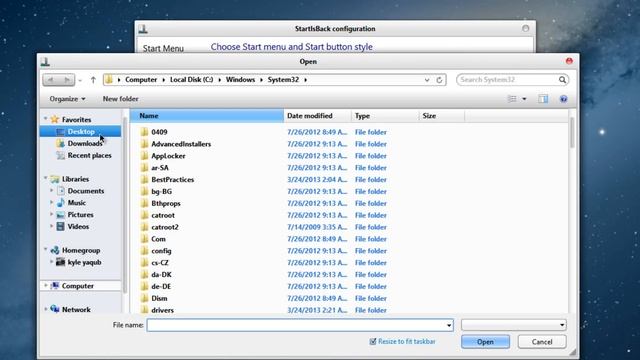Go back using the back arrow
Viewport: 640px width, 360px height.
pyautogui.click(x=51, y=80)
